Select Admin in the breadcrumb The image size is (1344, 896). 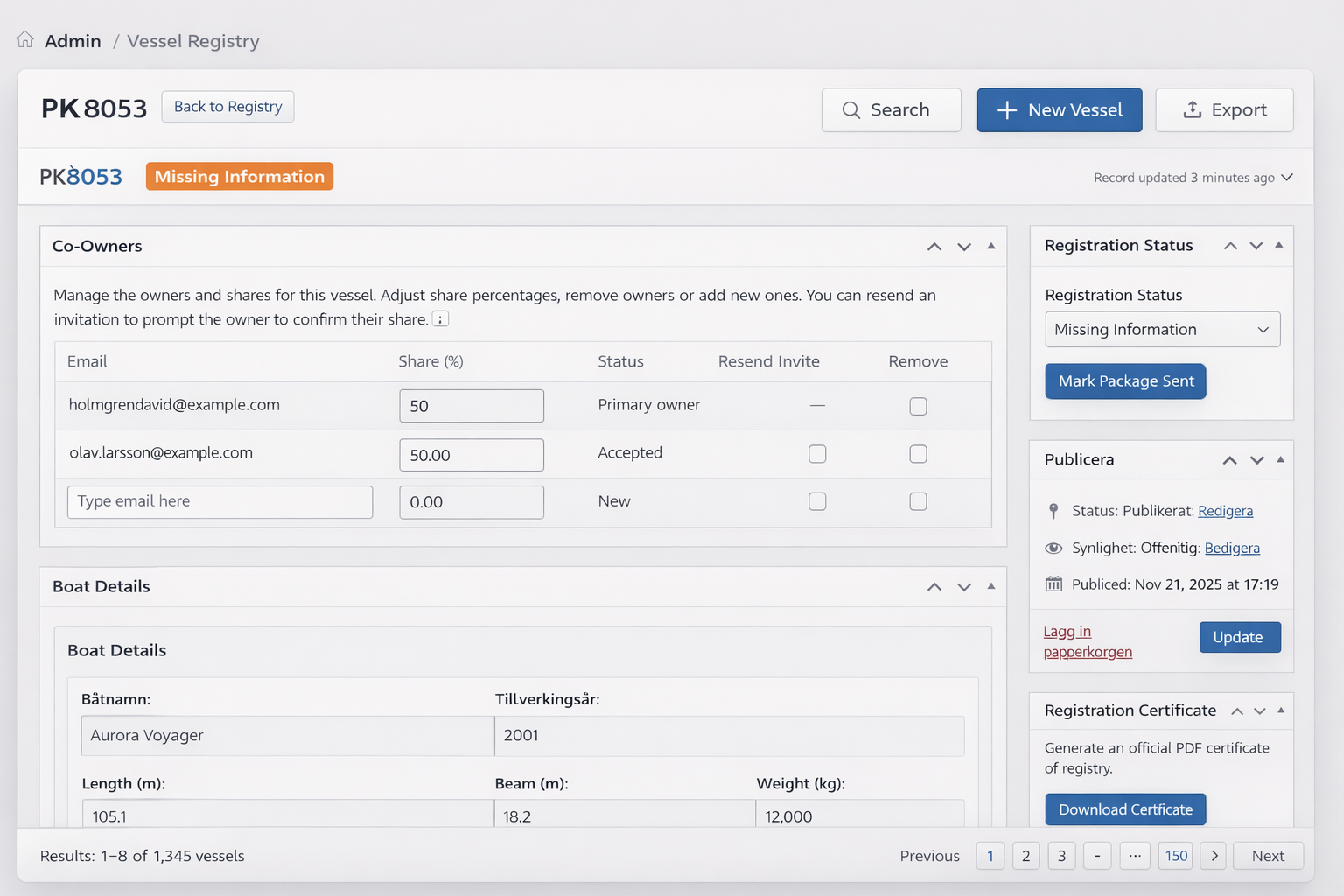[x=73, y=40]
